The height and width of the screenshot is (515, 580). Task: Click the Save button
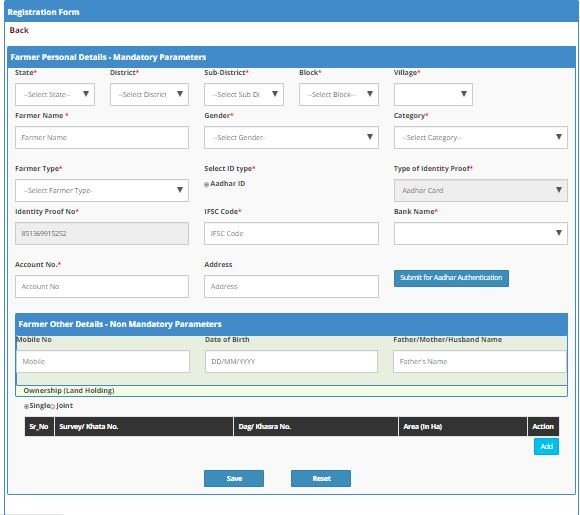click(234, 478)
